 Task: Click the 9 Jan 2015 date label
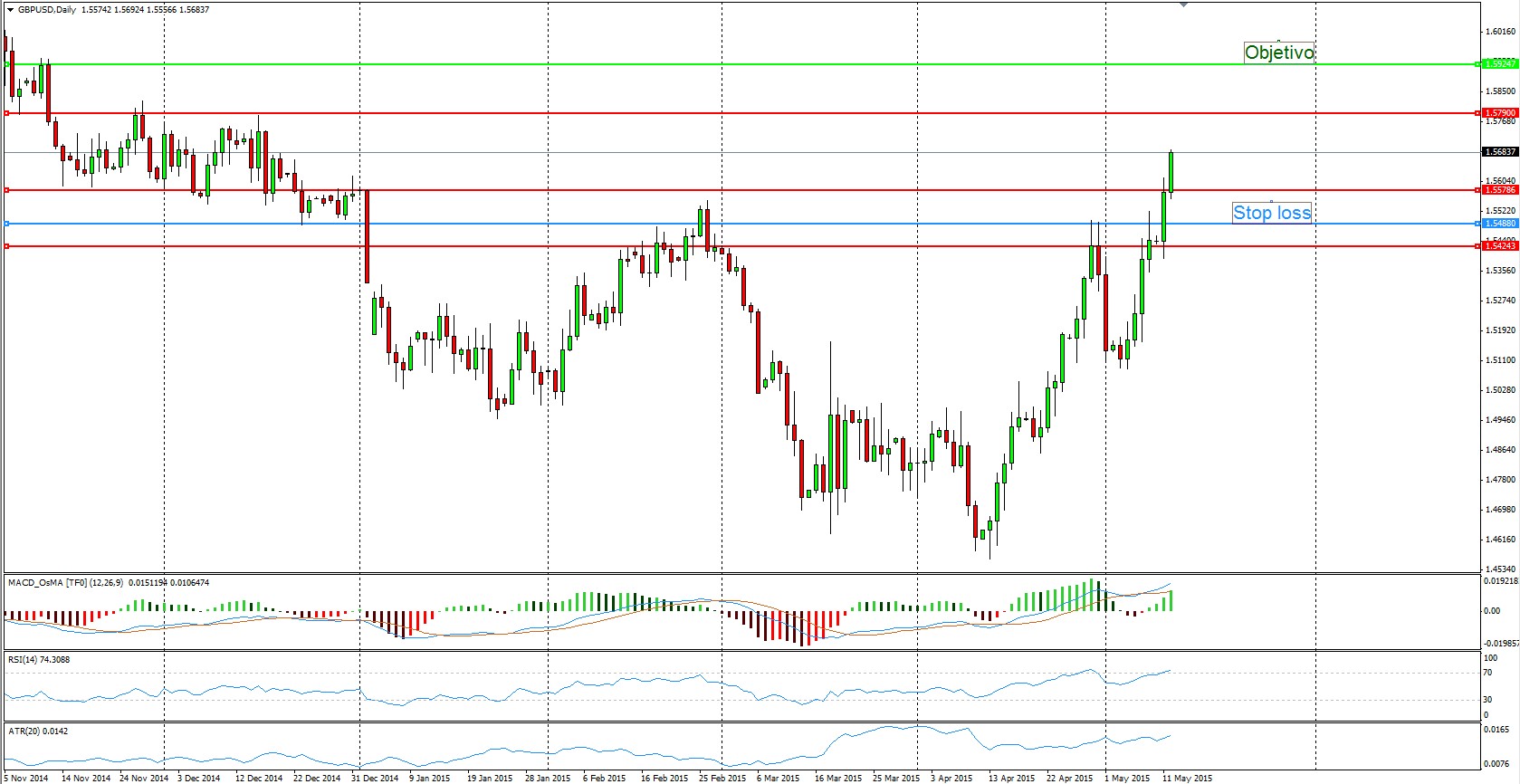[430, 778]
